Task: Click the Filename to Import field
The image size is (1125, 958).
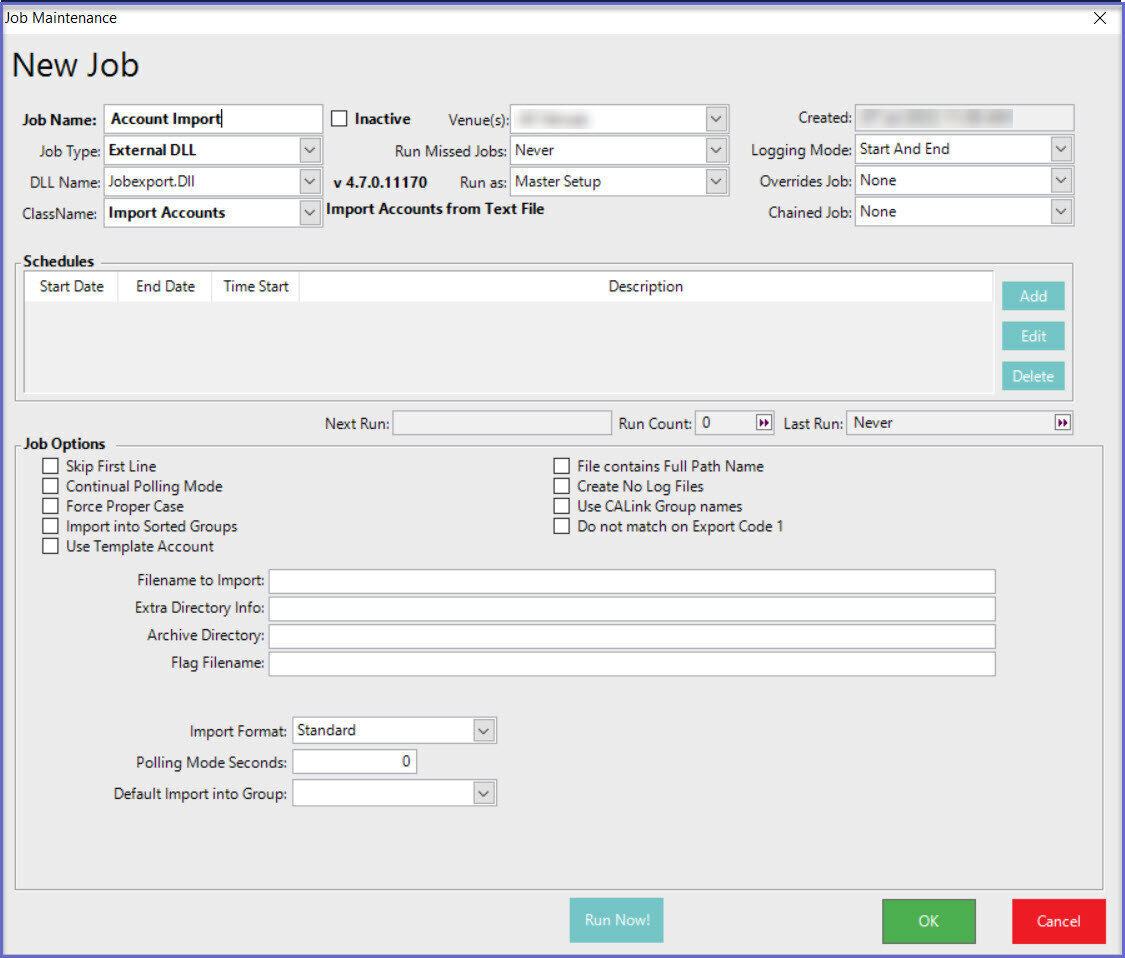Action: [x=632, y=581]
